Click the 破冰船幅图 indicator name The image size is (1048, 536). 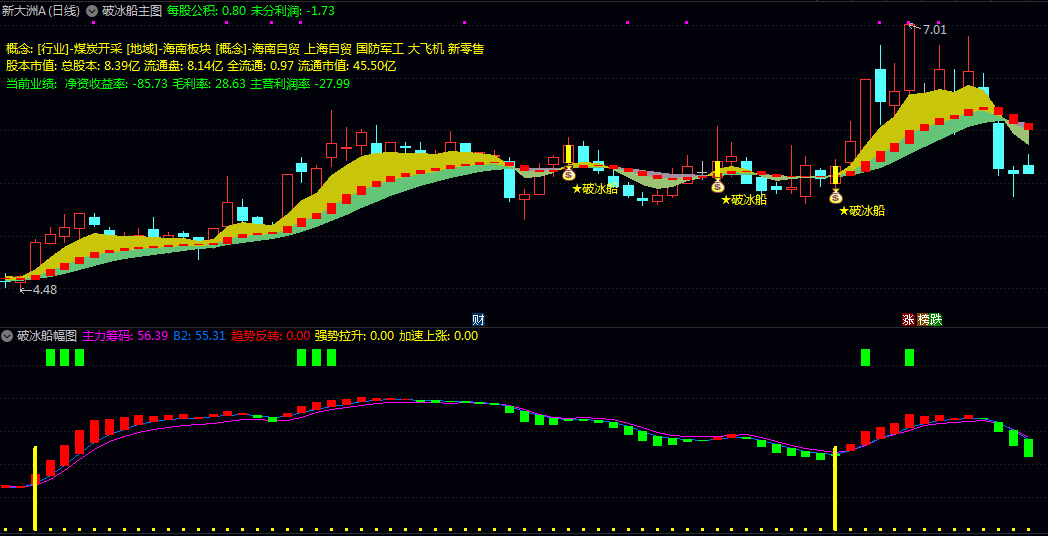coord(47,336)
